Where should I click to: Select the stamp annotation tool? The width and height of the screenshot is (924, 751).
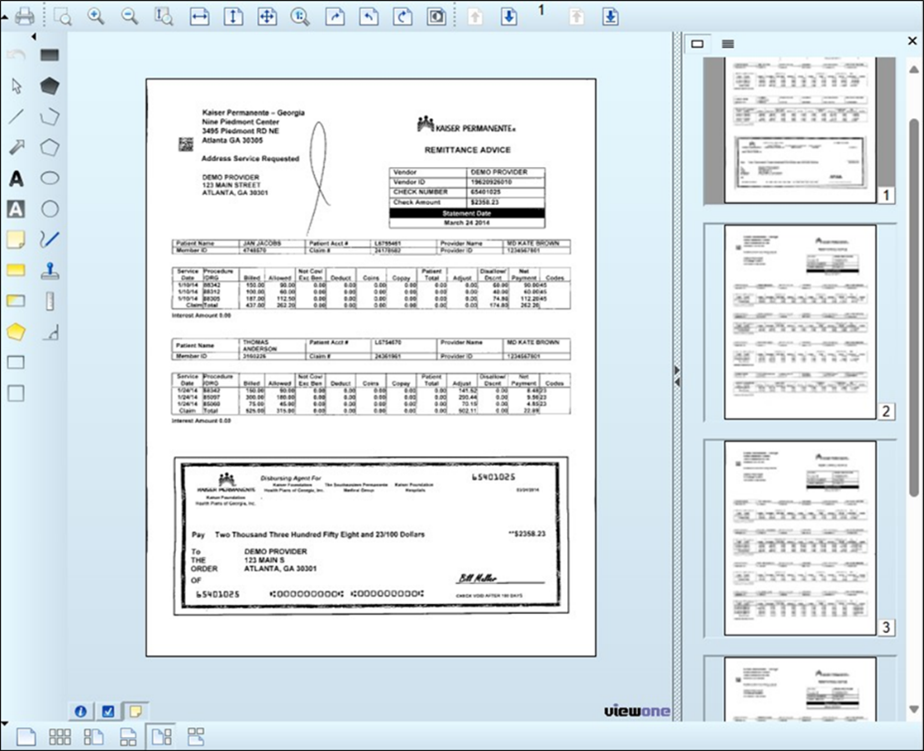point(49,270)
